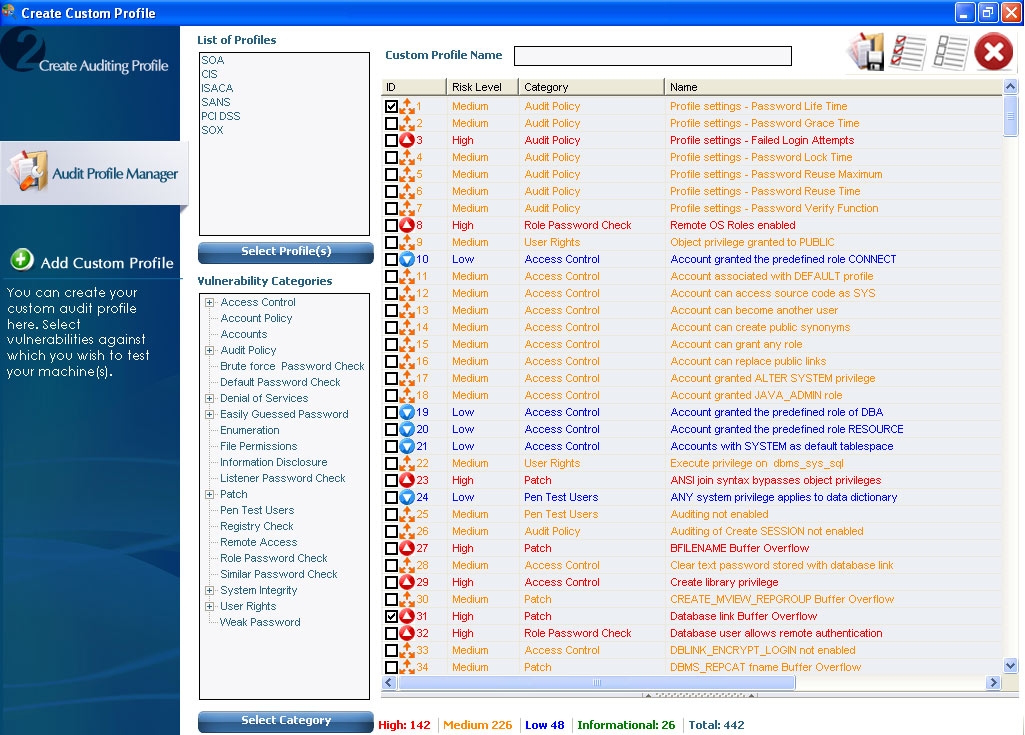Click the red high-risk icon on row 3
1025x735 pixels.
point(407,140)
